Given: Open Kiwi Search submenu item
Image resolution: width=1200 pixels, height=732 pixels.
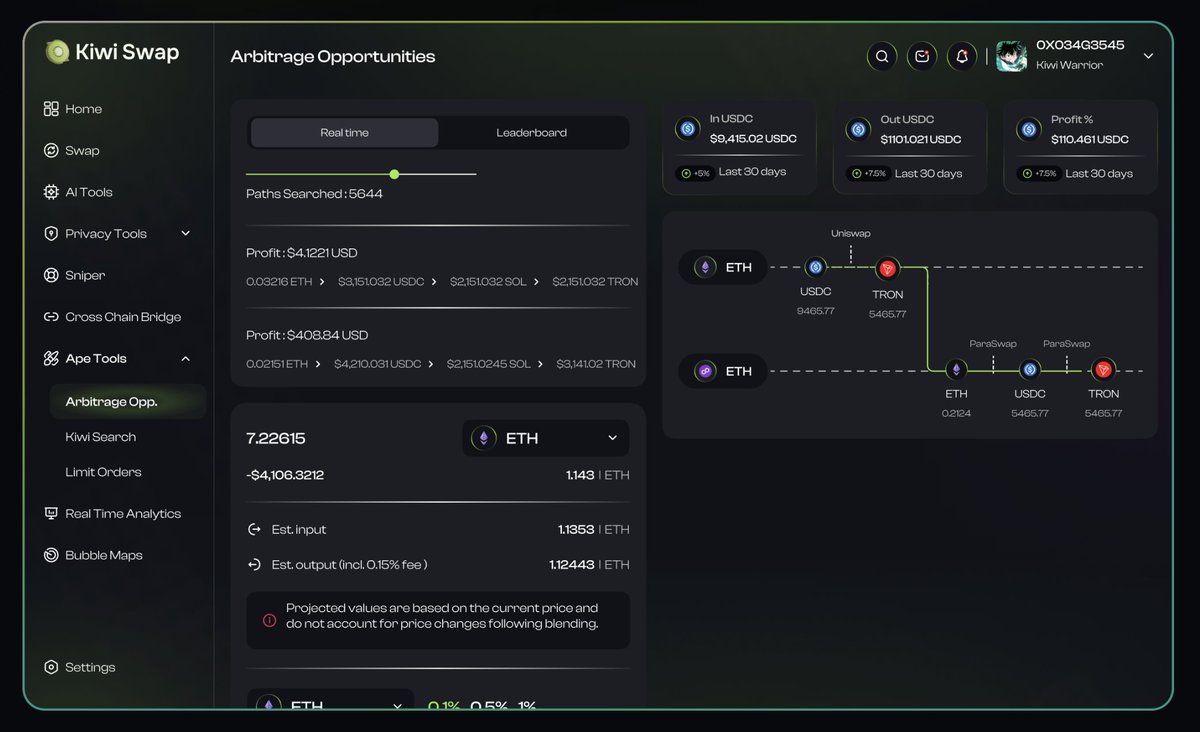Looking at the screenshot, I should click(101, 437).
